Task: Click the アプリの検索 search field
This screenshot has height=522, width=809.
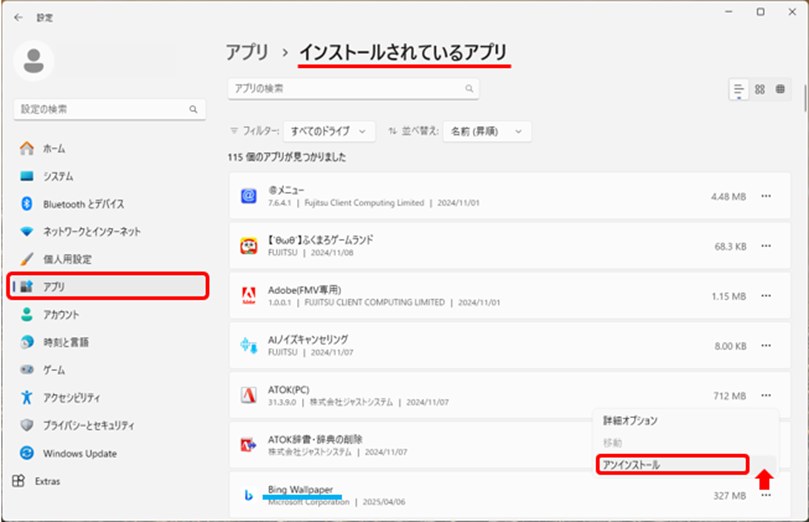Action: point(353,89)
